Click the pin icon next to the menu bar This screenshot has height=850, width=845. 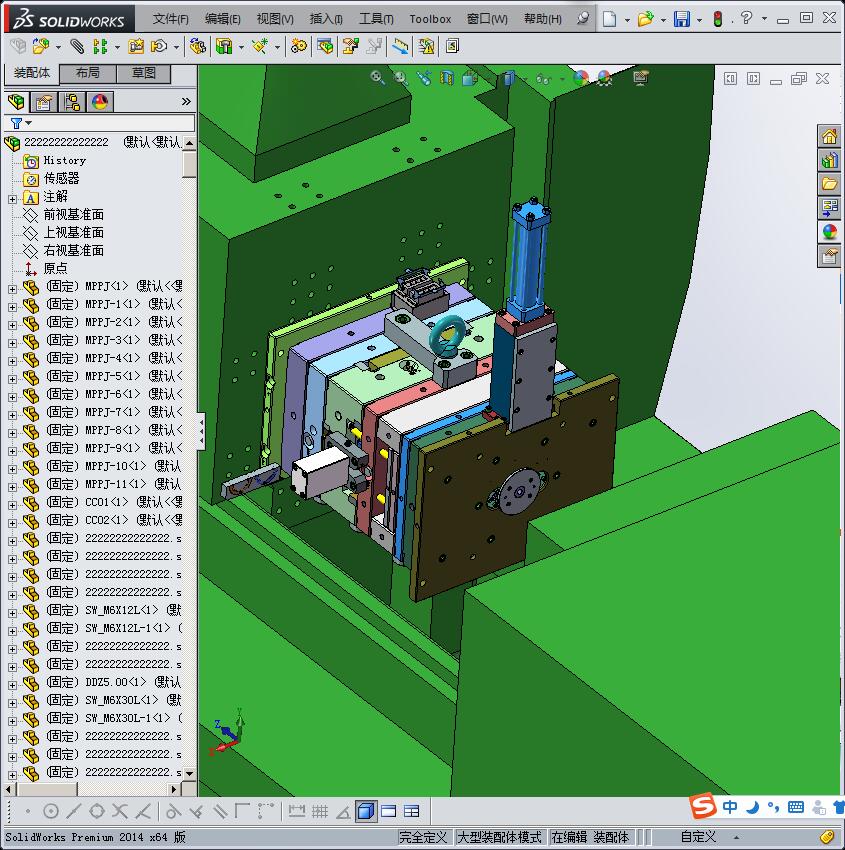583,18
